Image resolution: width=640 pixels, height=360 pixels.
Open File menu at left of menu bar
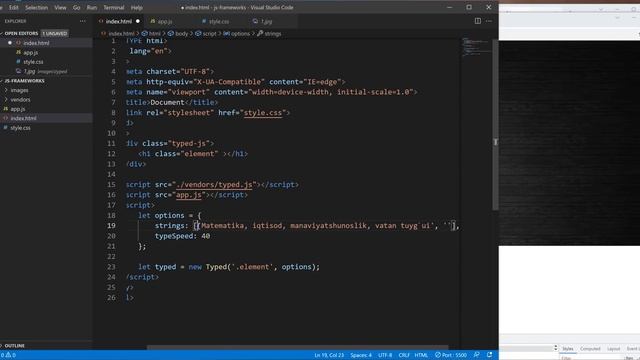click(x=1, y=7)
